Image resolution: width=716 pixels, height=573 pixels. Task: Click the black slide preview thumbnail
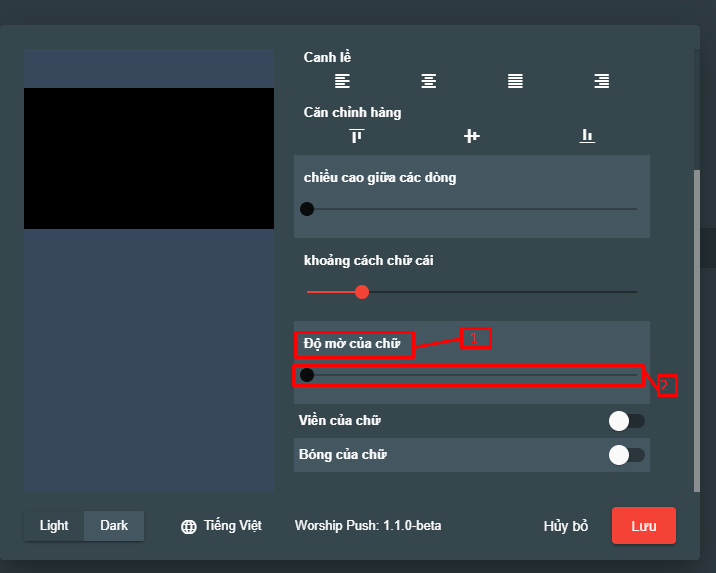coord(149,158)
